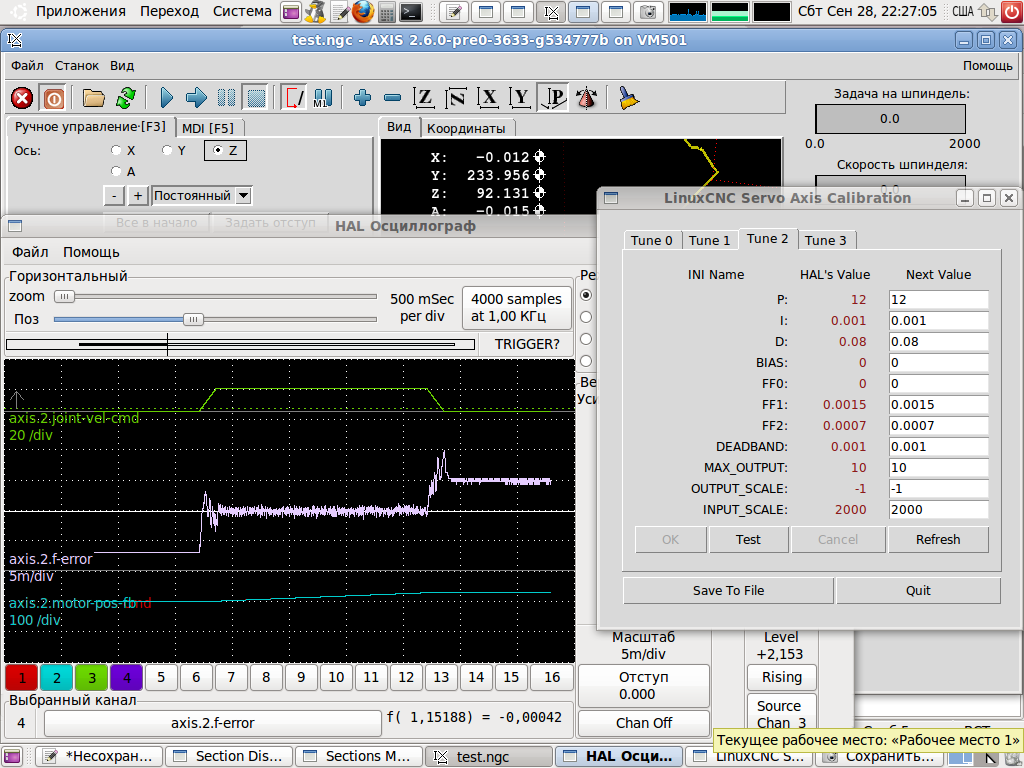
Task: Select oscilloscope channel 2
Action: point(57,678)
